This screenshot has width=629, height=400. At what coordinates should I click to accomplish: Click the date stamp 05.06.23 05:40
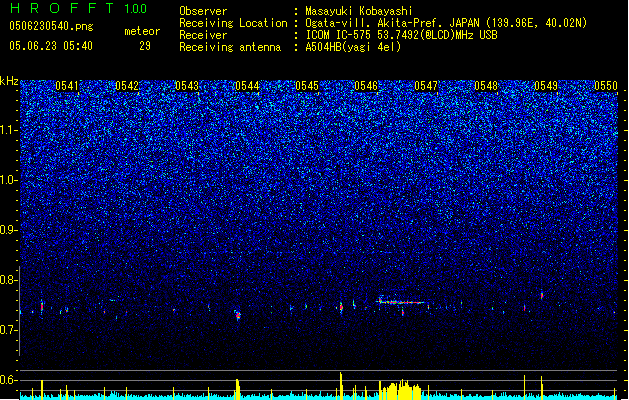pyautogui.click(x=51, y=46)
